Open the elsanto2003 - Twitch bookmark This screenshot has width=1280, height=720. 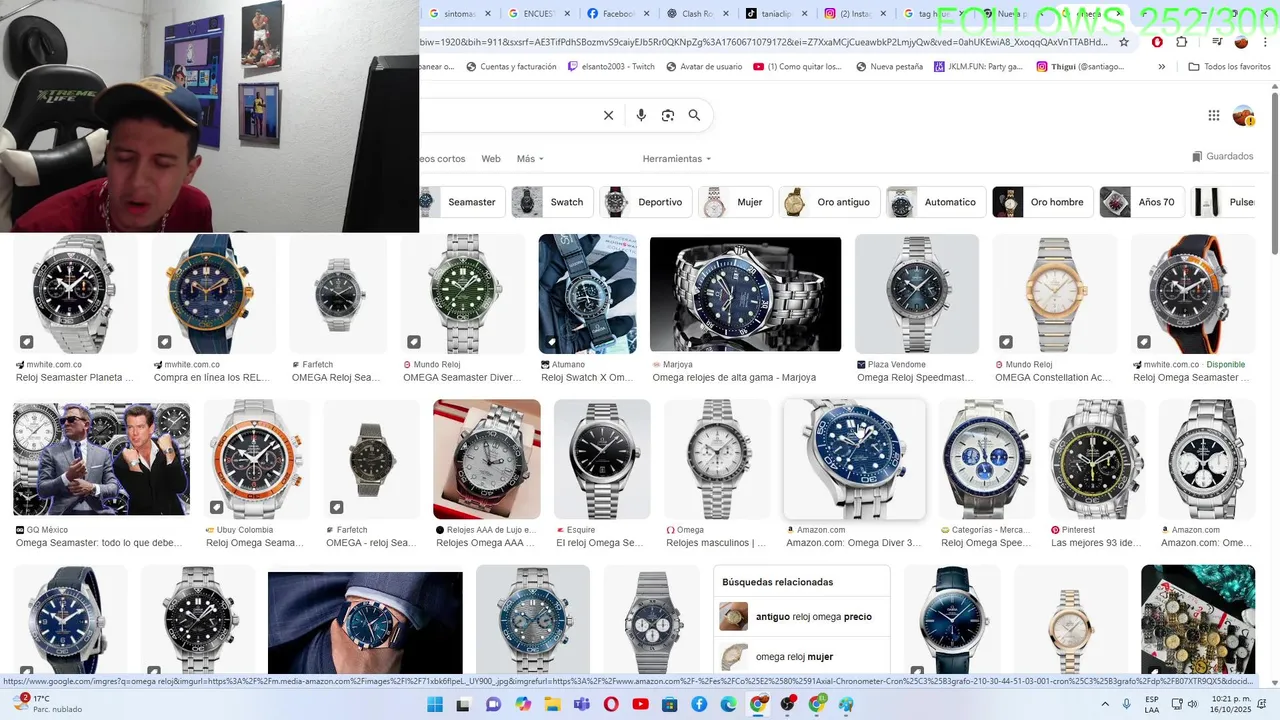[x=611, y=67]
